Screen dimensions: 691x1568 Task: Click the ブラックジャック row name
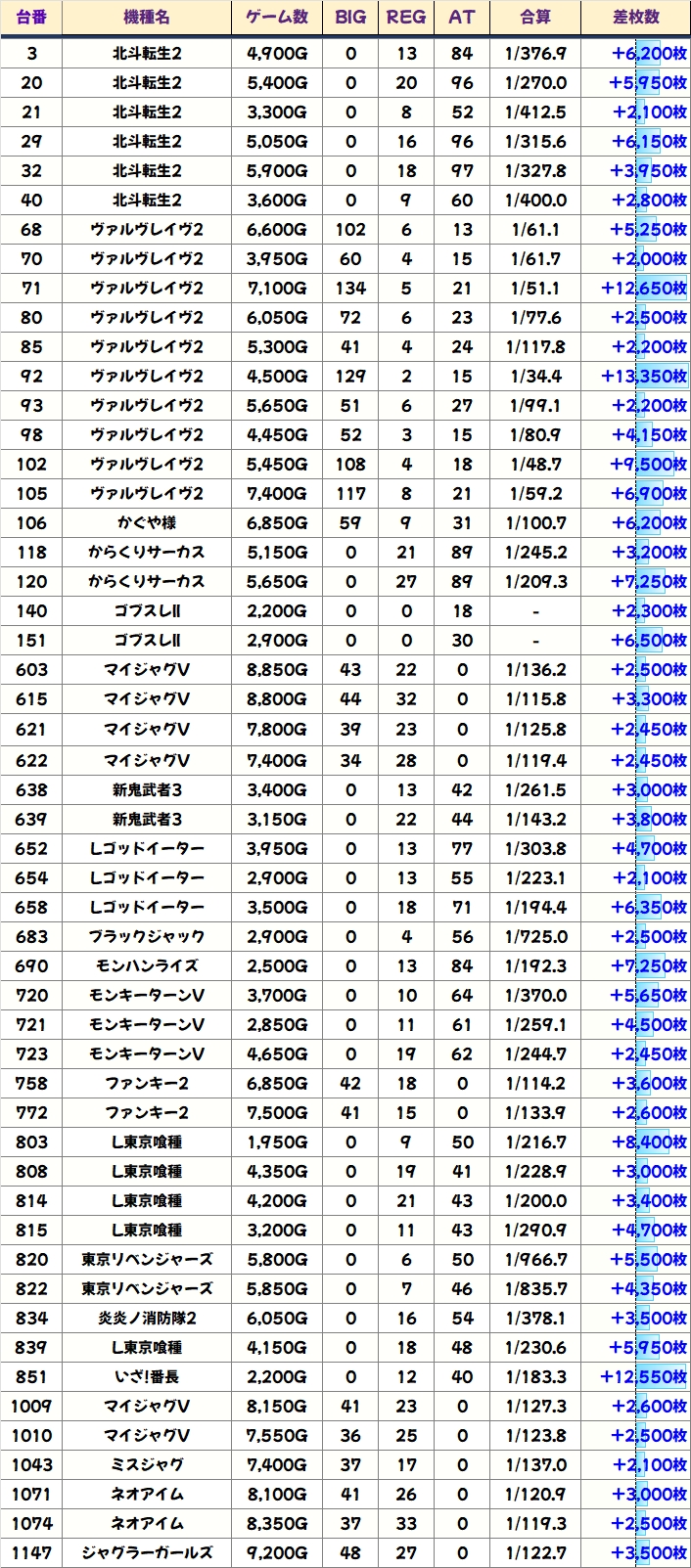coord(147,936)
